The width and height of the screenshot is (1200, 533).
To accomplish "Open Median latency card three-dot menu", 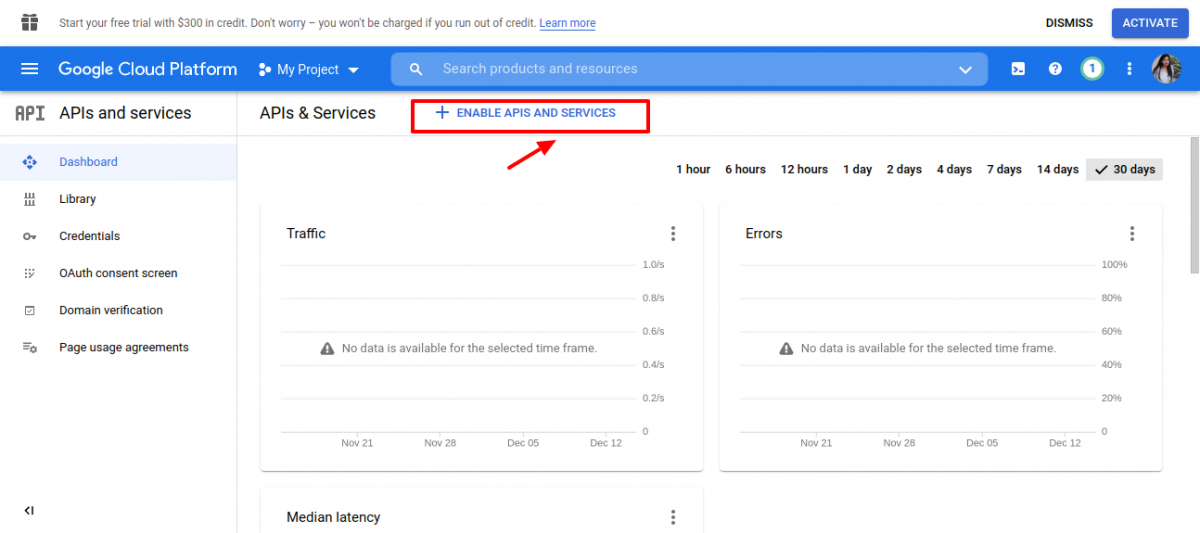I will click(673, 517).
